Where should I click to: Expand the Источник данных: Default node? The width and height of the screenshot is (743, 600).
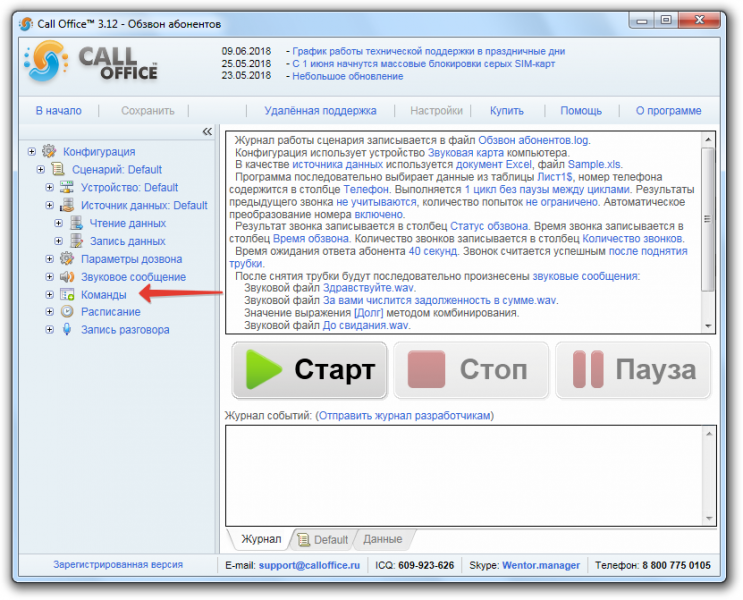[x=49, y=205]
